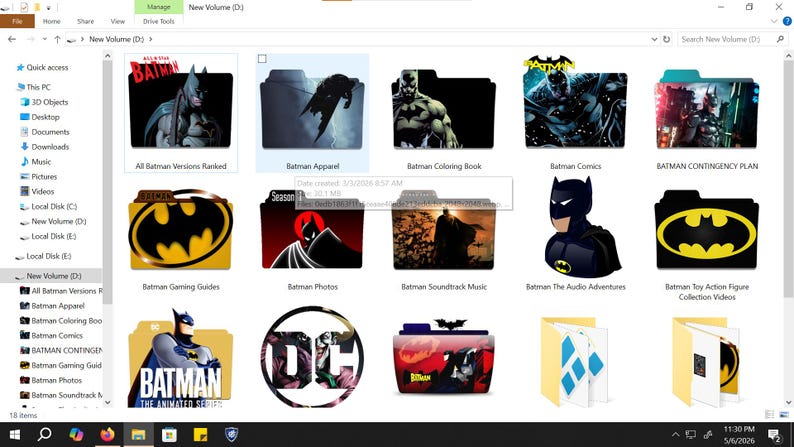Click the 'Batman Soundtrack Music' folder name label
The image size is (794, 447).
click(444, 287)
